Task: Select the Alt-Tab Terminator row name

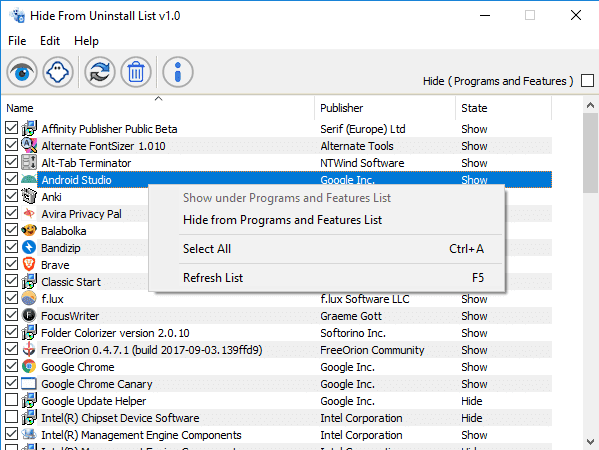Action: click(x=86, y=163)
